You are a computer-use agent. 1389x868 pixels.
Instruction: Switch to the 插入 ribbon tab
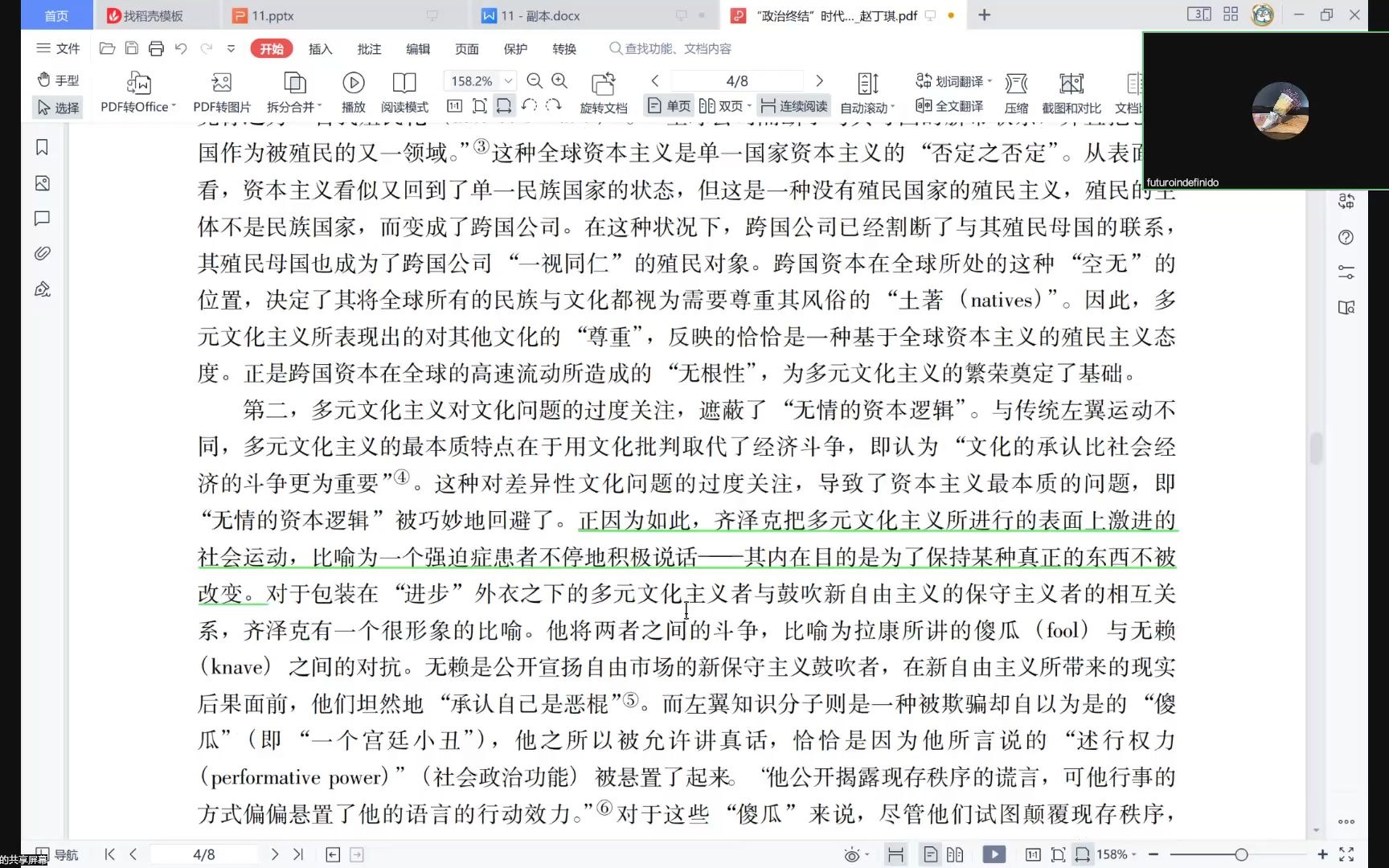(x=320, y=48)
